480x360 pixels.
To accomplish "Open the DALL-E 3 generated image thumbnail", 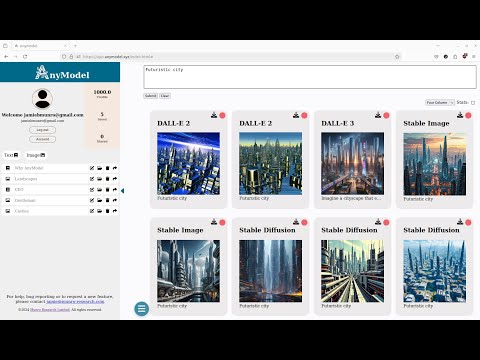I will [x=352, y=163].
